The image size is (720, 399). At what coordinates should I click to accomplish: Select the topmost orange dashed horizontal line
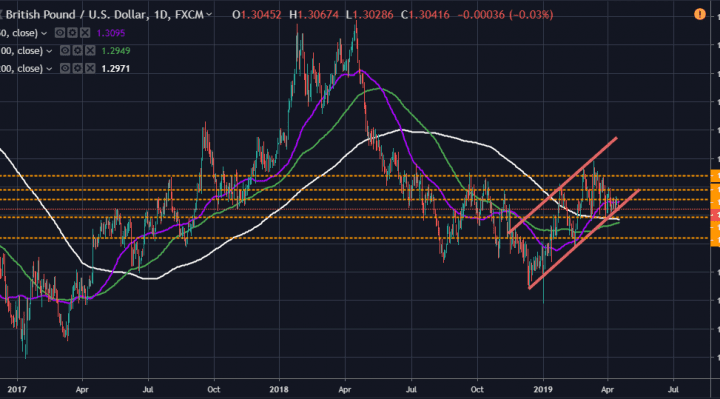coord(354,176)
